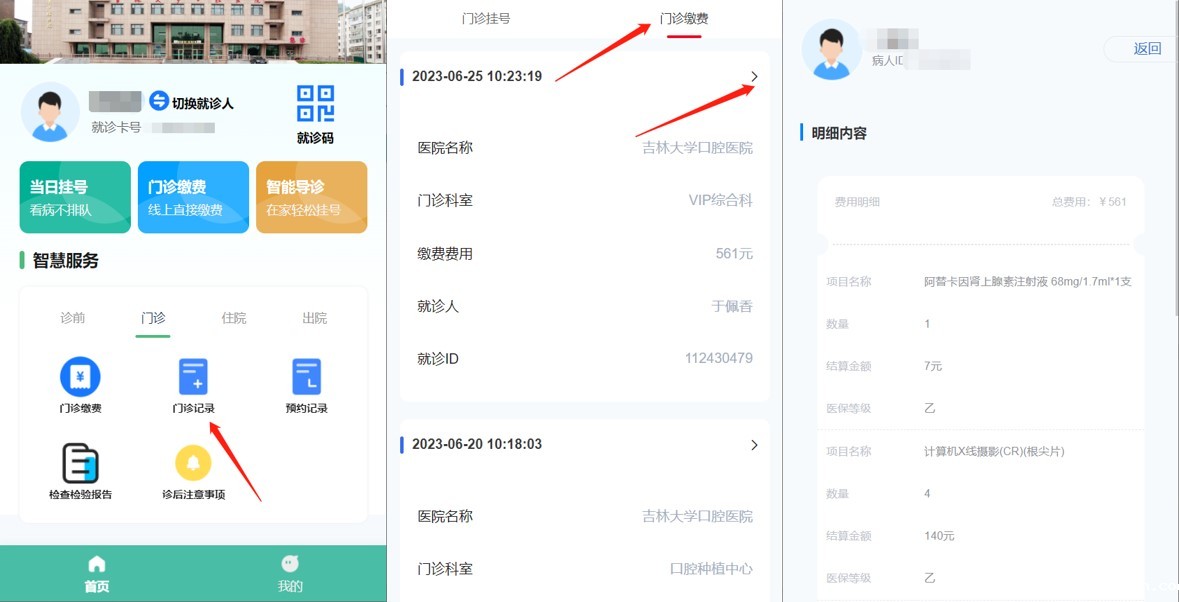Click the 切换就诊人 switch icon
The height and width of the screenshot is (602, 1179).
pyautogui.click(x=159, y=102)
